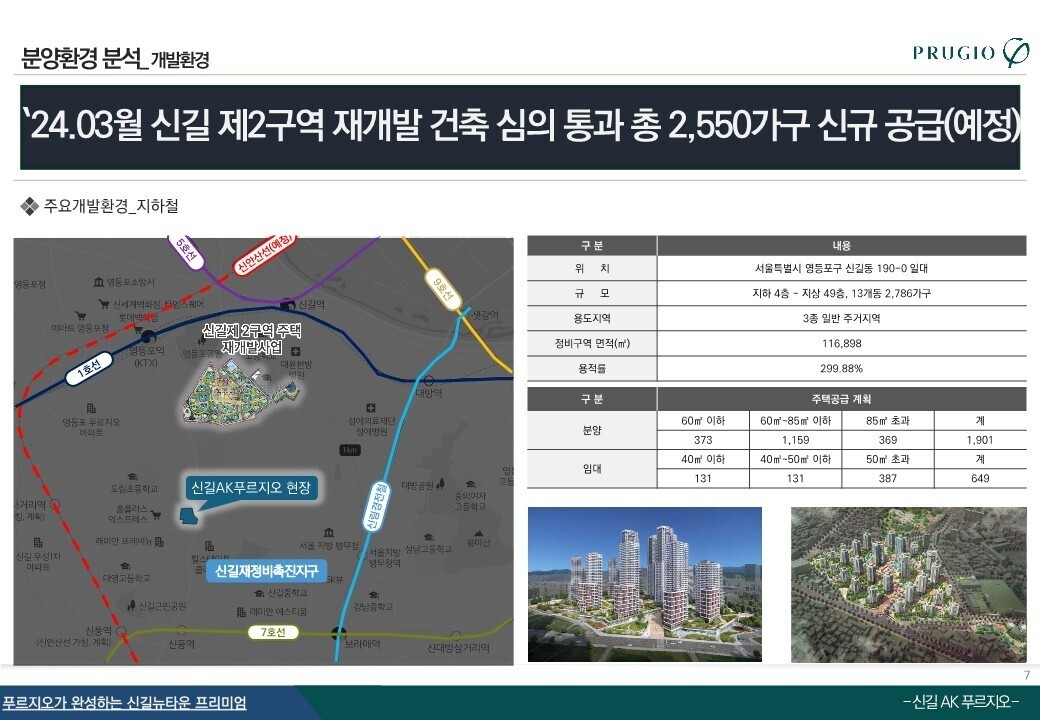Click the 1km scale label on map
Viewport: 1040px width, 720px height.
point(349,450)
